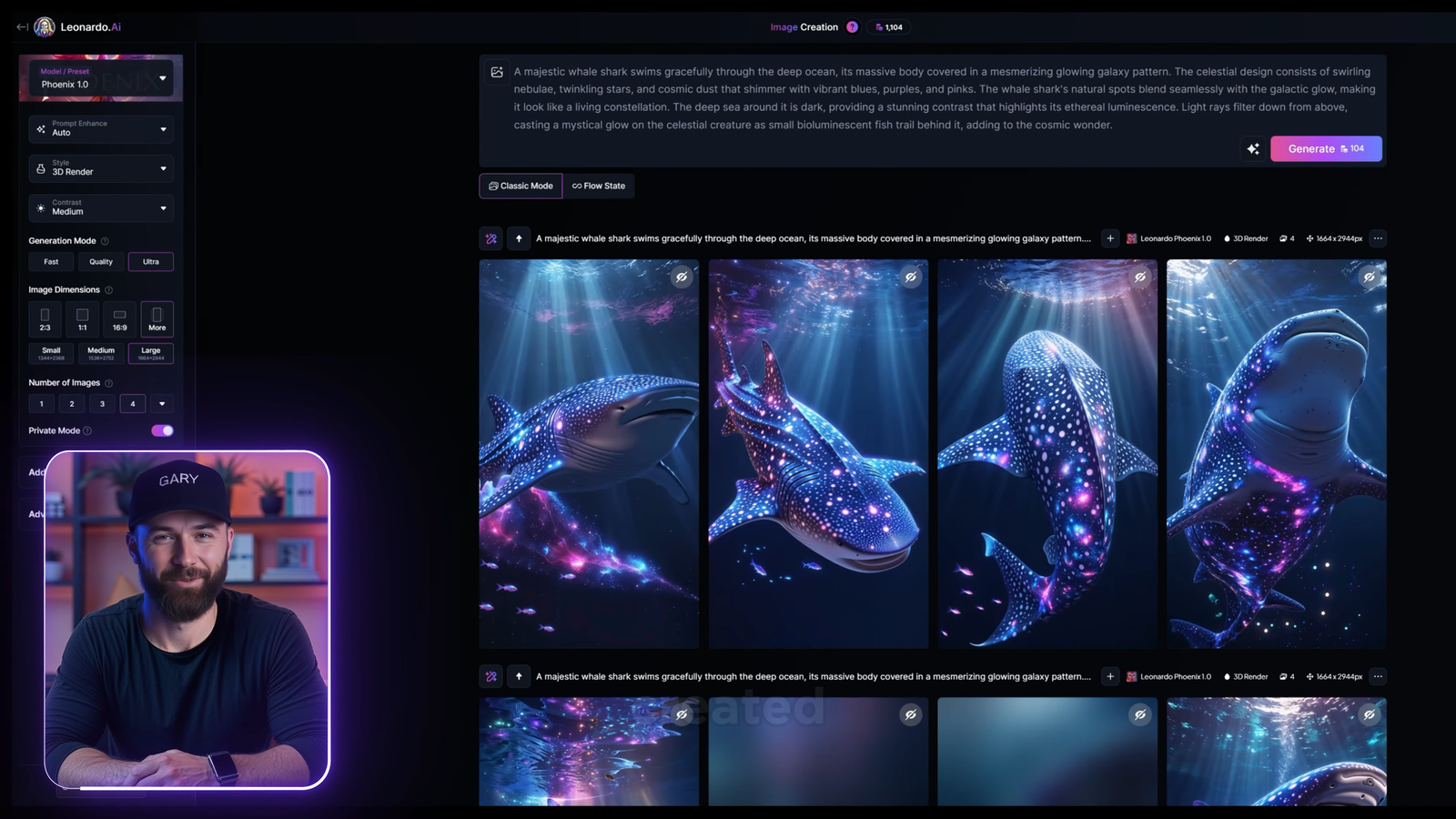
Task: Open More image dimension options
Action: coord(157,318)
